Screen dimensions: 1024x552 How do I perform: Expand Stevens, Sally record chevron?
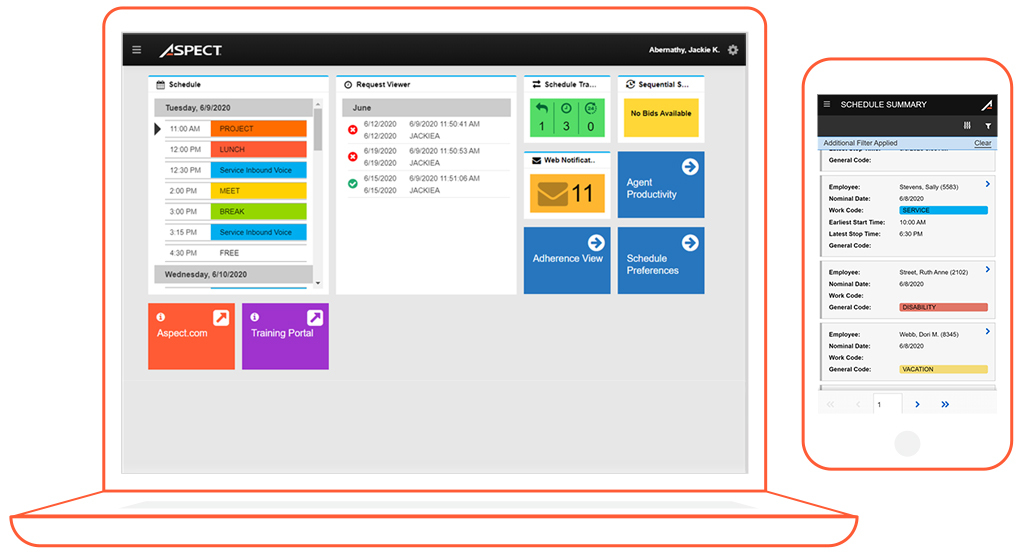click(x=988, y=184)
